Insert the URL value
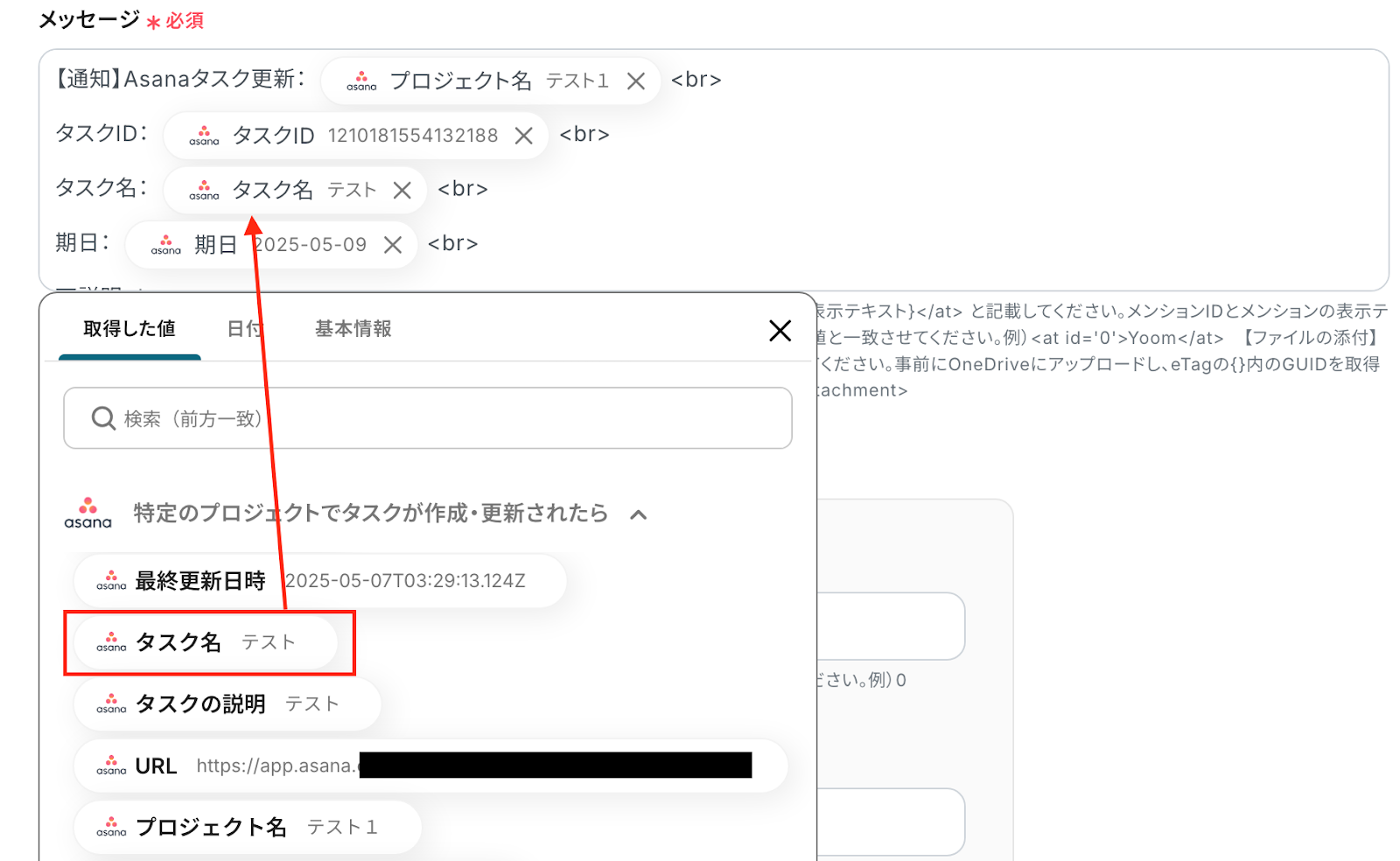This screenshot has height=861, width=1400. [430, 766]
